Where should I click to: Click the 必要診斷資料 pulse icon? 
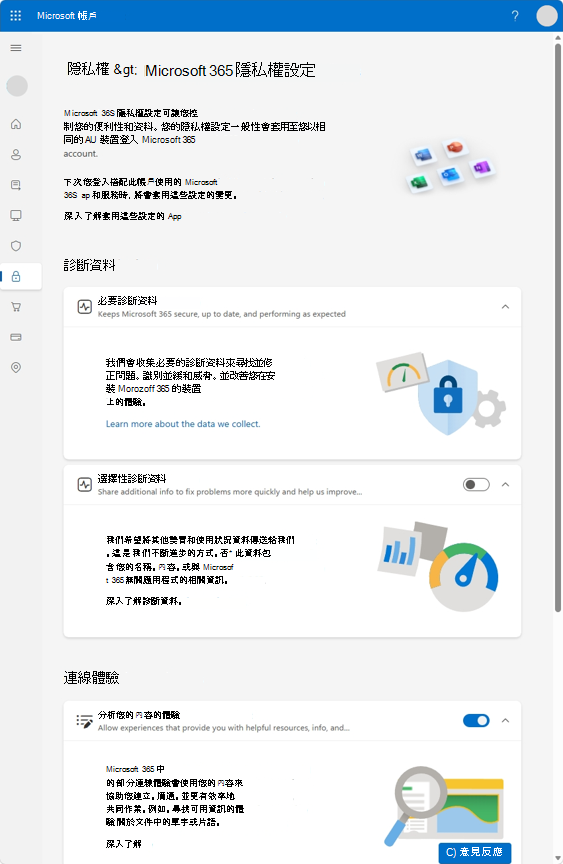[x=84, y=307]
